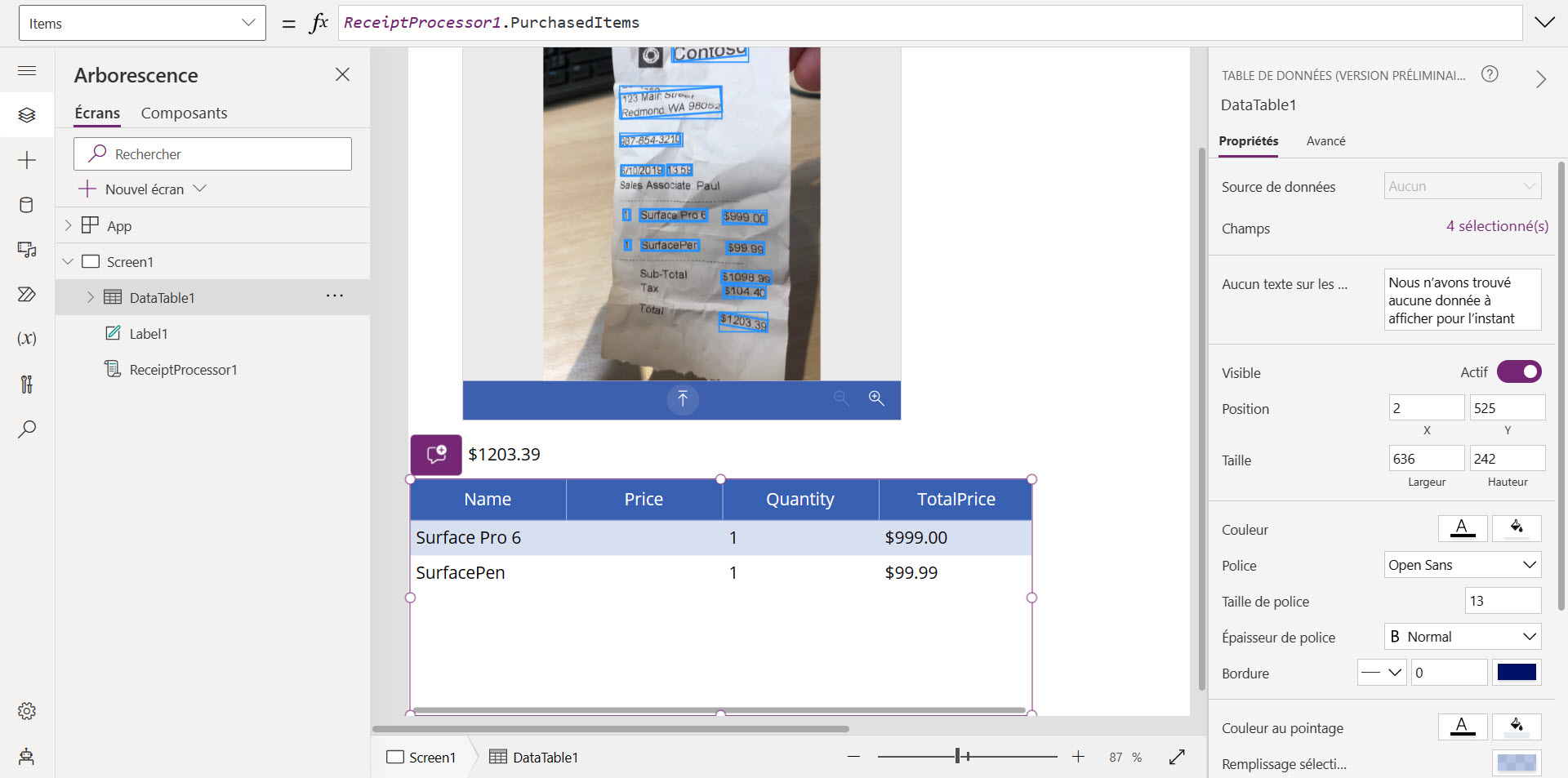1568x778 pixels.
Task: Click the Name column header
Action: pos(488,500)
